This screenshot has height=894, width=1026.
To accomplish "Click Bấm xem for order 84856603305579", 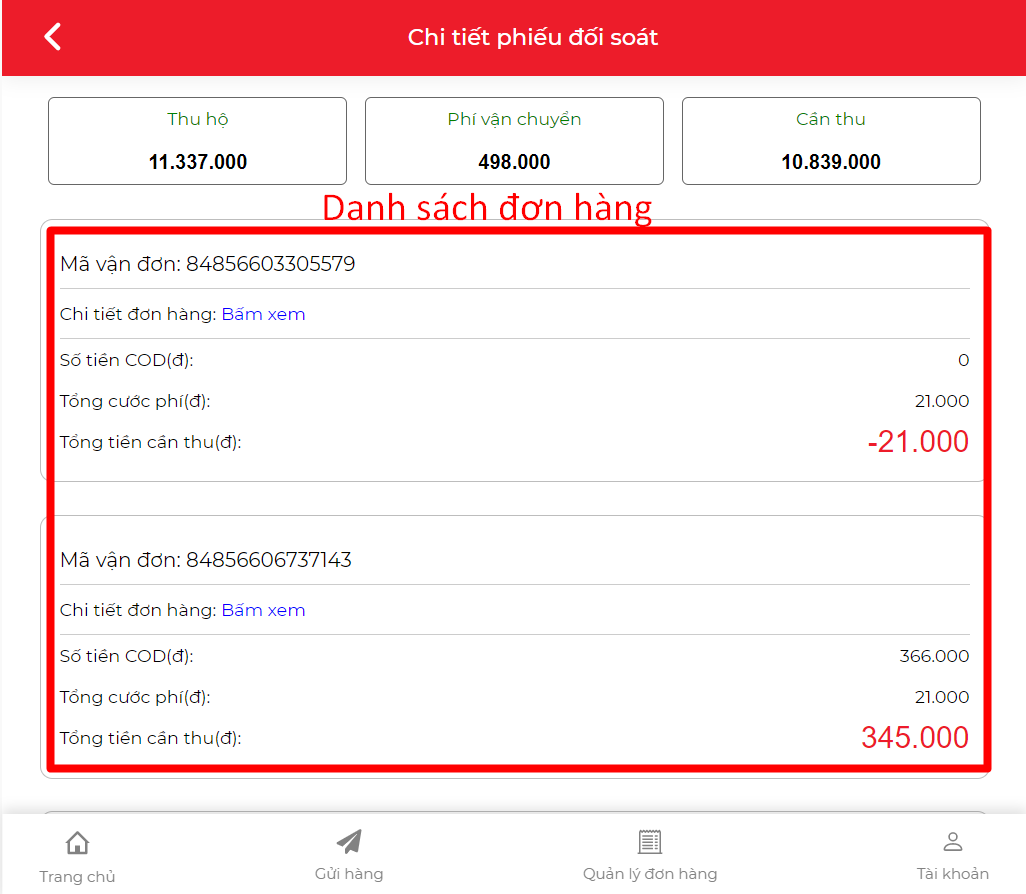I will pyautogui.click(x=263, y=314).
